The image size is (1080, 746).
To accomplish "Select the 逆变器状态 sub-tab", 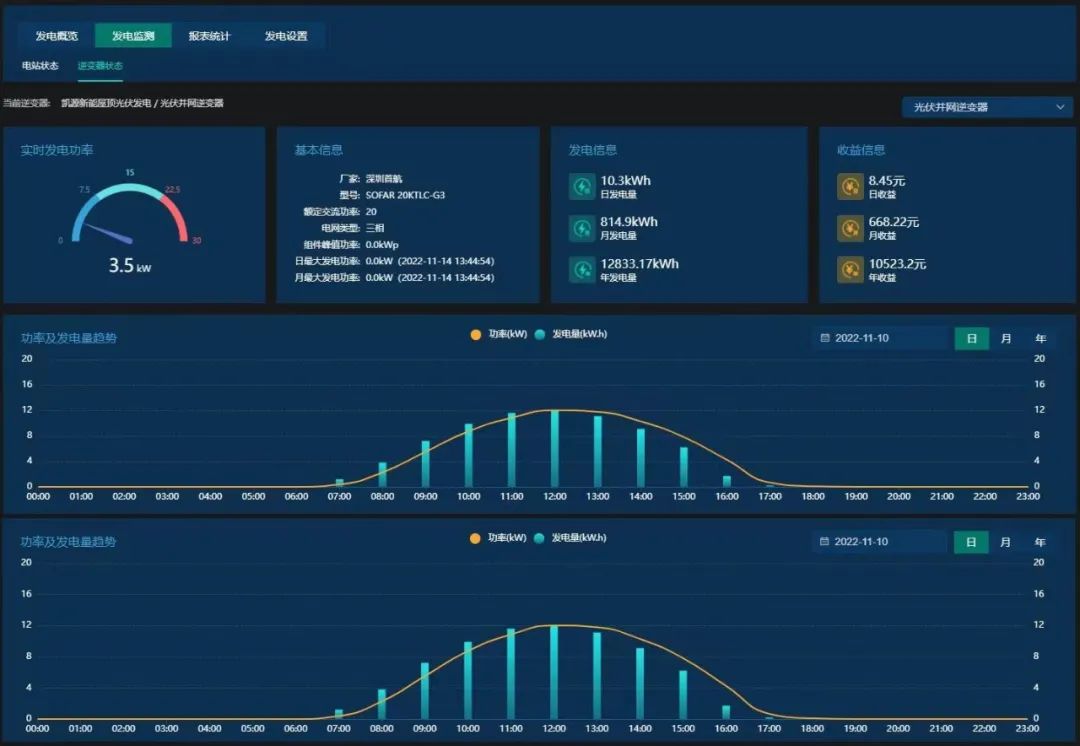I will pyautogui.click(x=100, y=65).
